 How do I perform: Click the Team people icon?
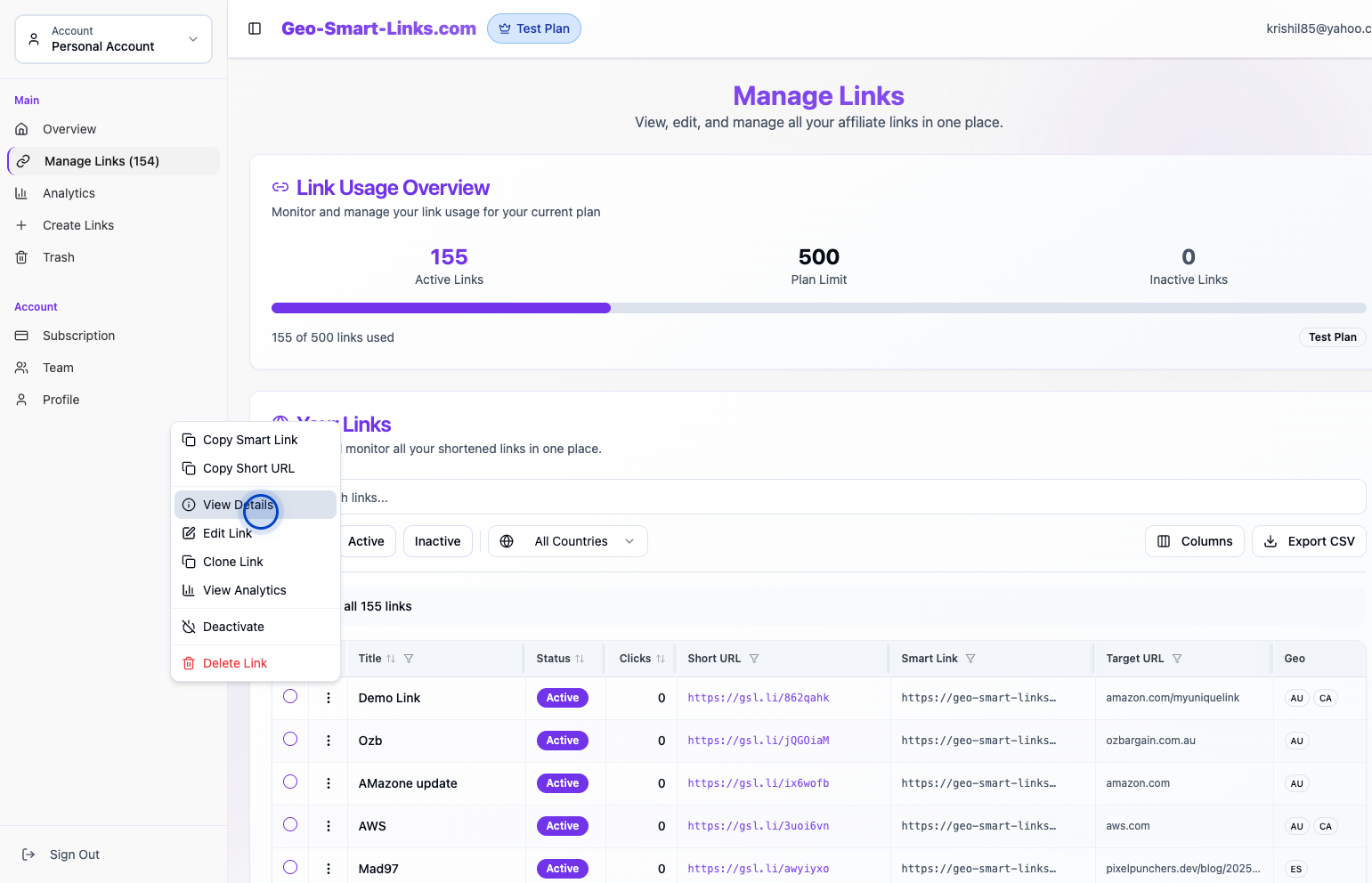tap(22, 368)
